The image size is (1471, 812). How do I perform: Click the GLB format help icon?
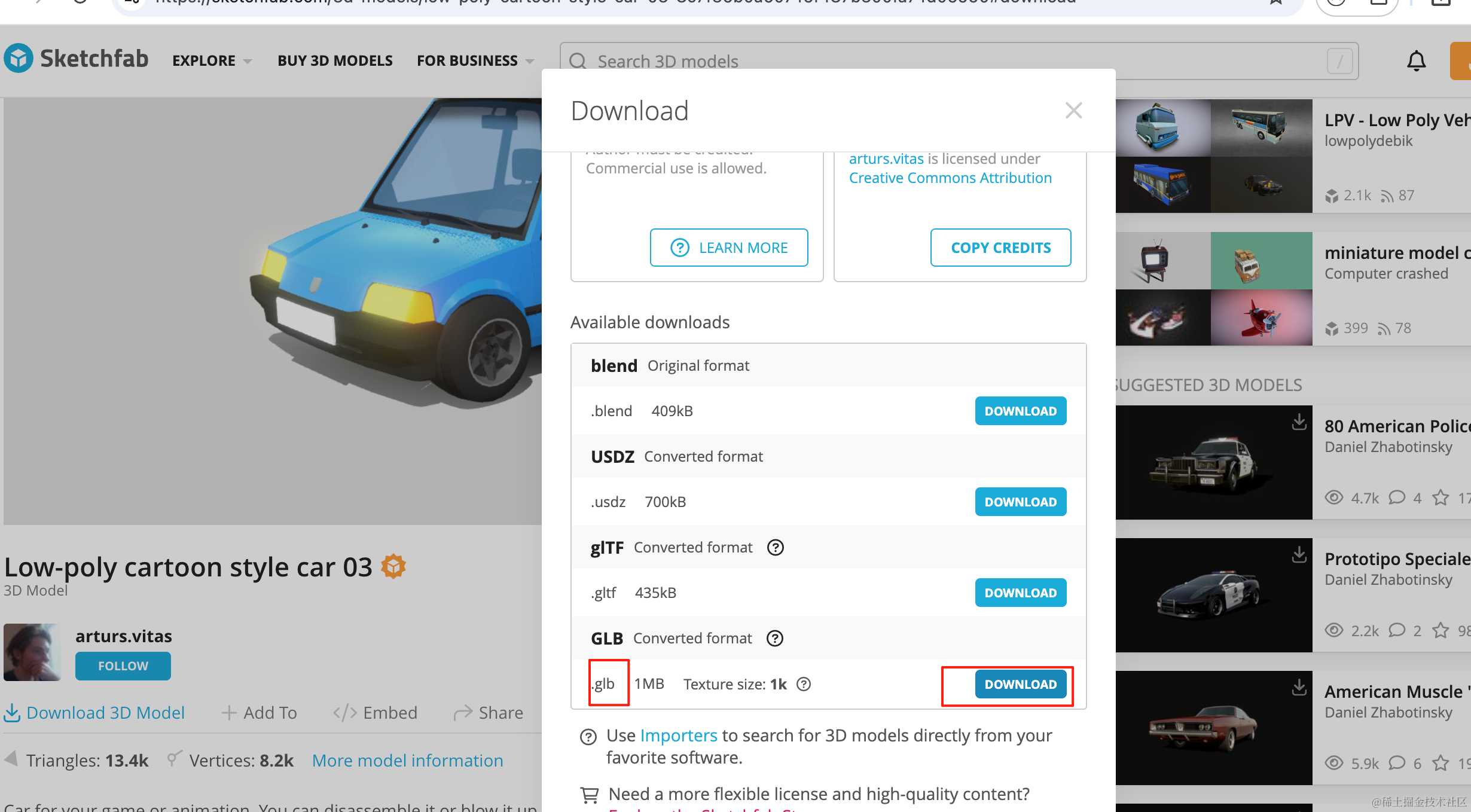point(775,639)
